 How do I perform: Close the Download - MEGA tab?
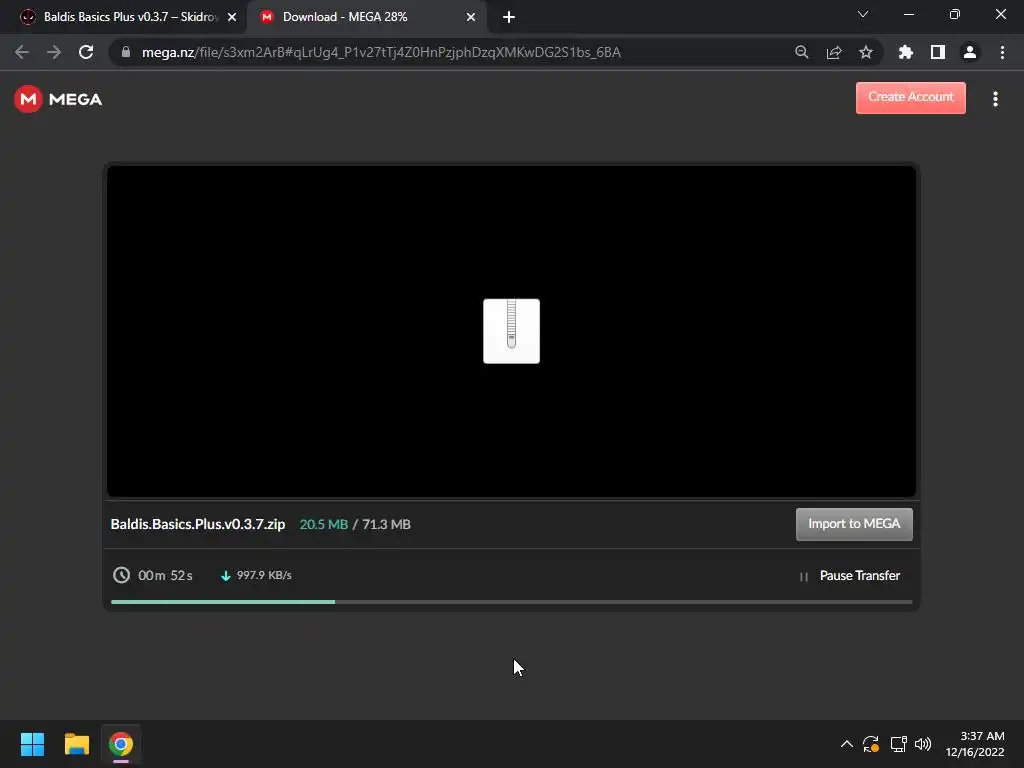click(x=471, y=18)
